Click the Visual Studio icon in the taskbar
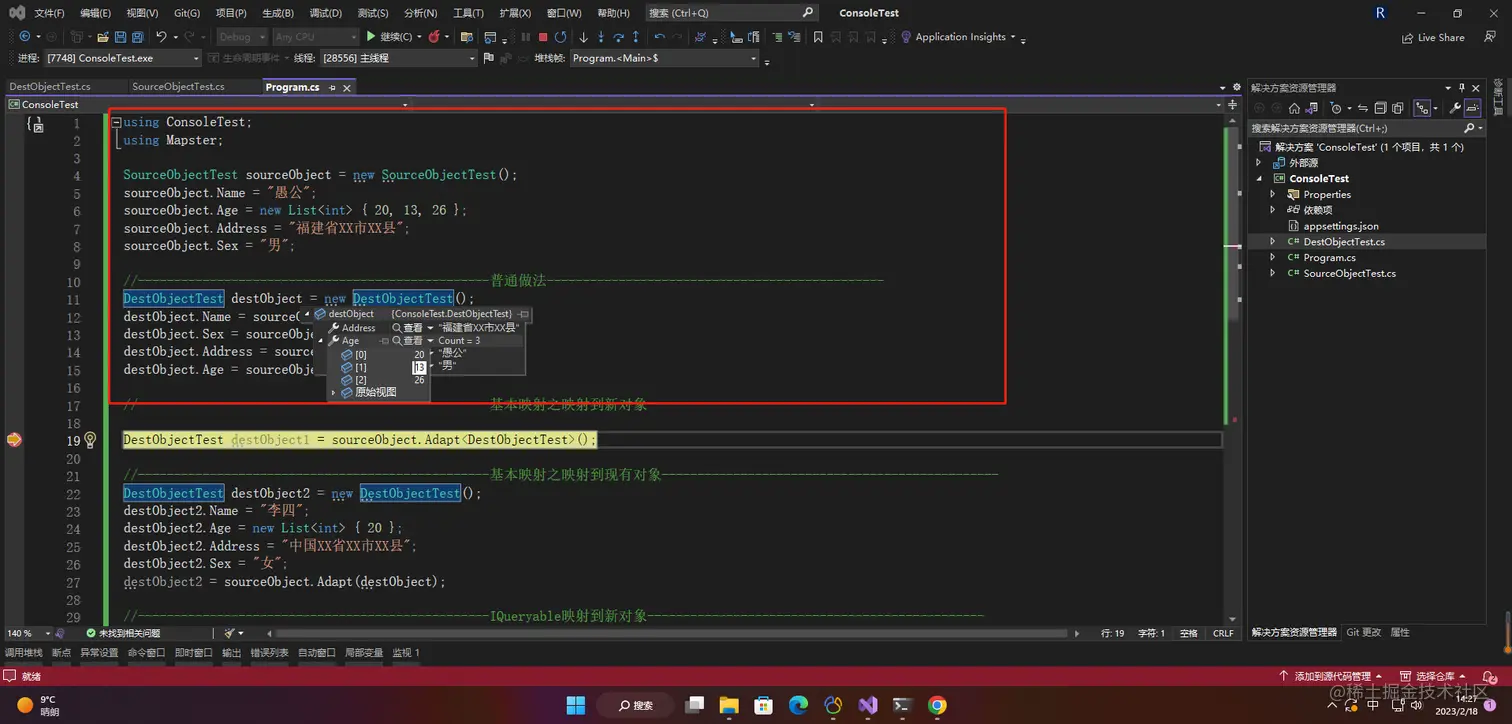Viewport: 1512px width, 724px height. (867, 705)
